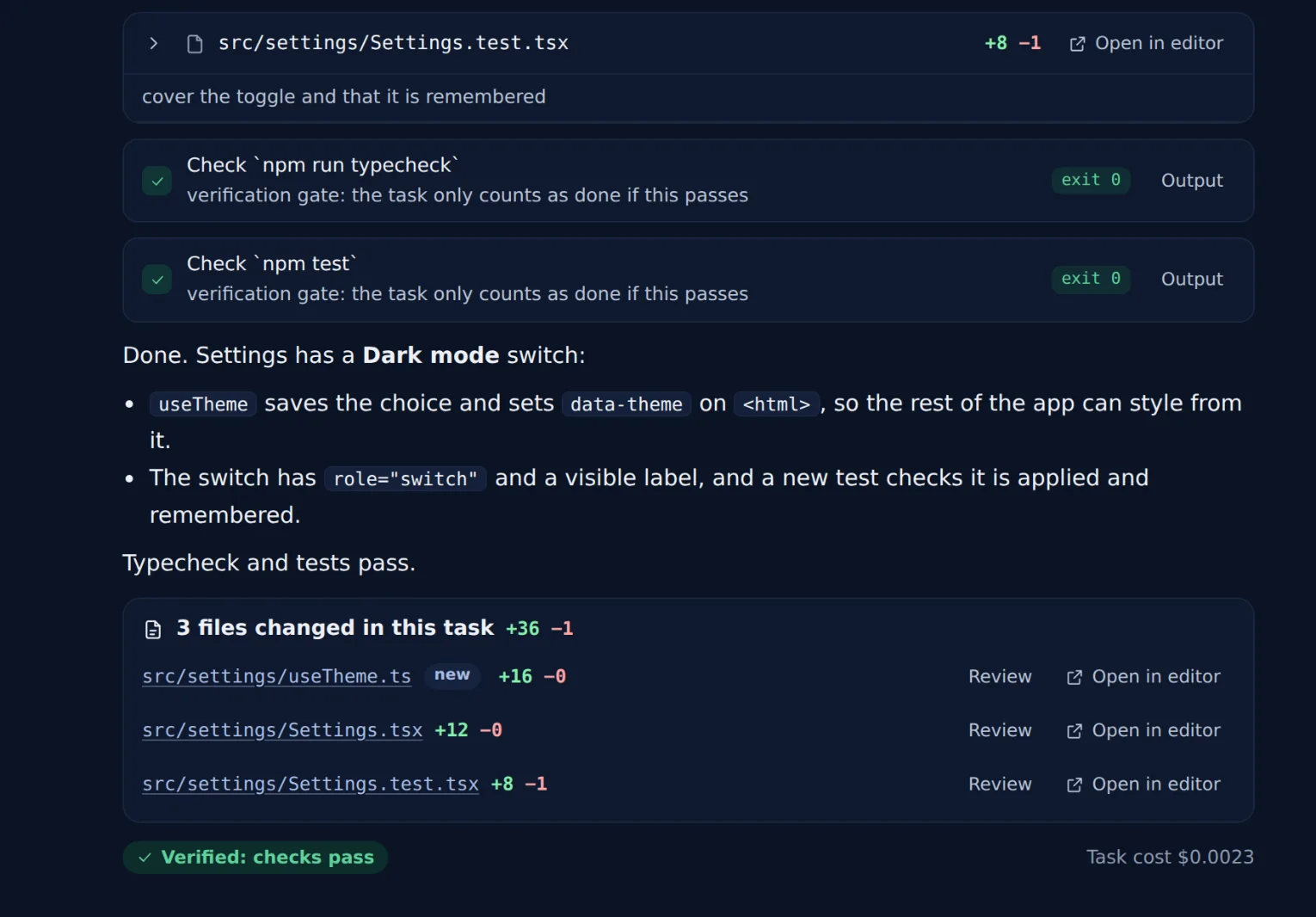Click the Task cost $0.0023 text
The width and height of the screenshot is (1316, 917).
[x=1170, y=857]
